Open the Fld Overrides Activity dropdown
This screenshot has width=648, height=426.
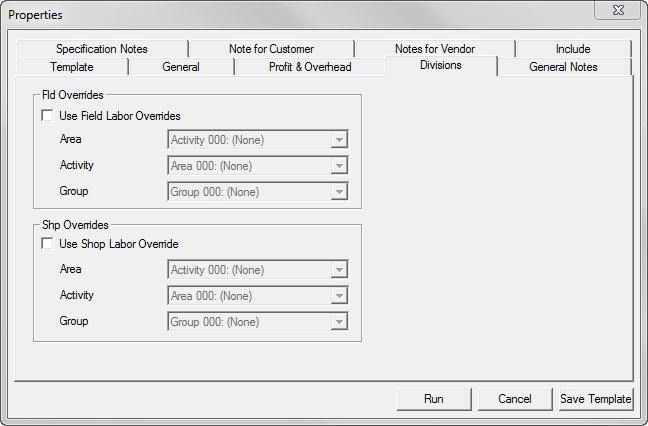click(x=258, y=166)
